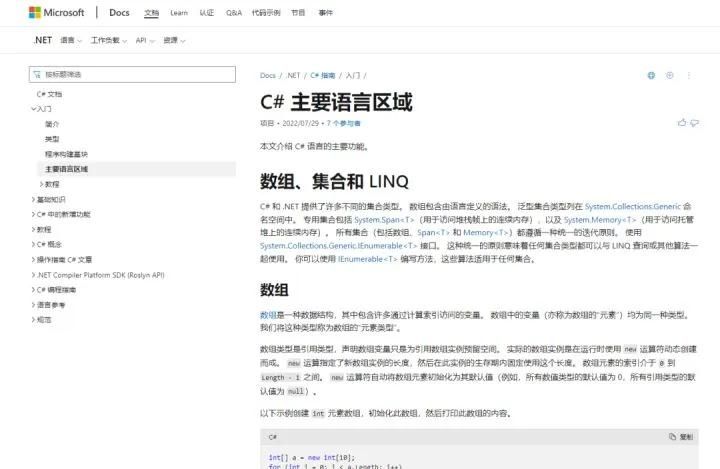This screenshot has width=720, height=469.
Task: Open the Span<T> link in paragraph
Action: click(433, 232)
